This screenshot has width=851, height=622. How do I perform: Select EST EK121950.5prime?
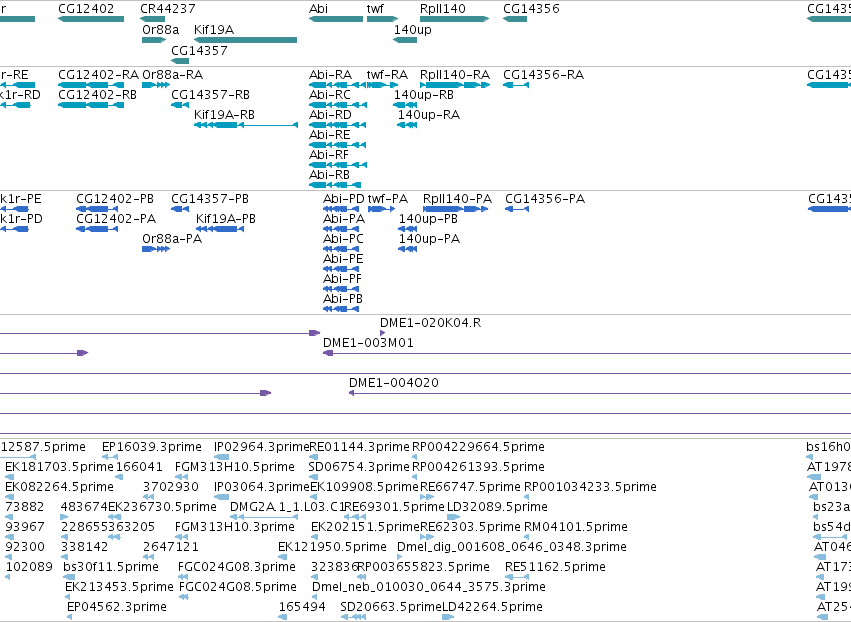pyautogui.click(x=282, y=557)
